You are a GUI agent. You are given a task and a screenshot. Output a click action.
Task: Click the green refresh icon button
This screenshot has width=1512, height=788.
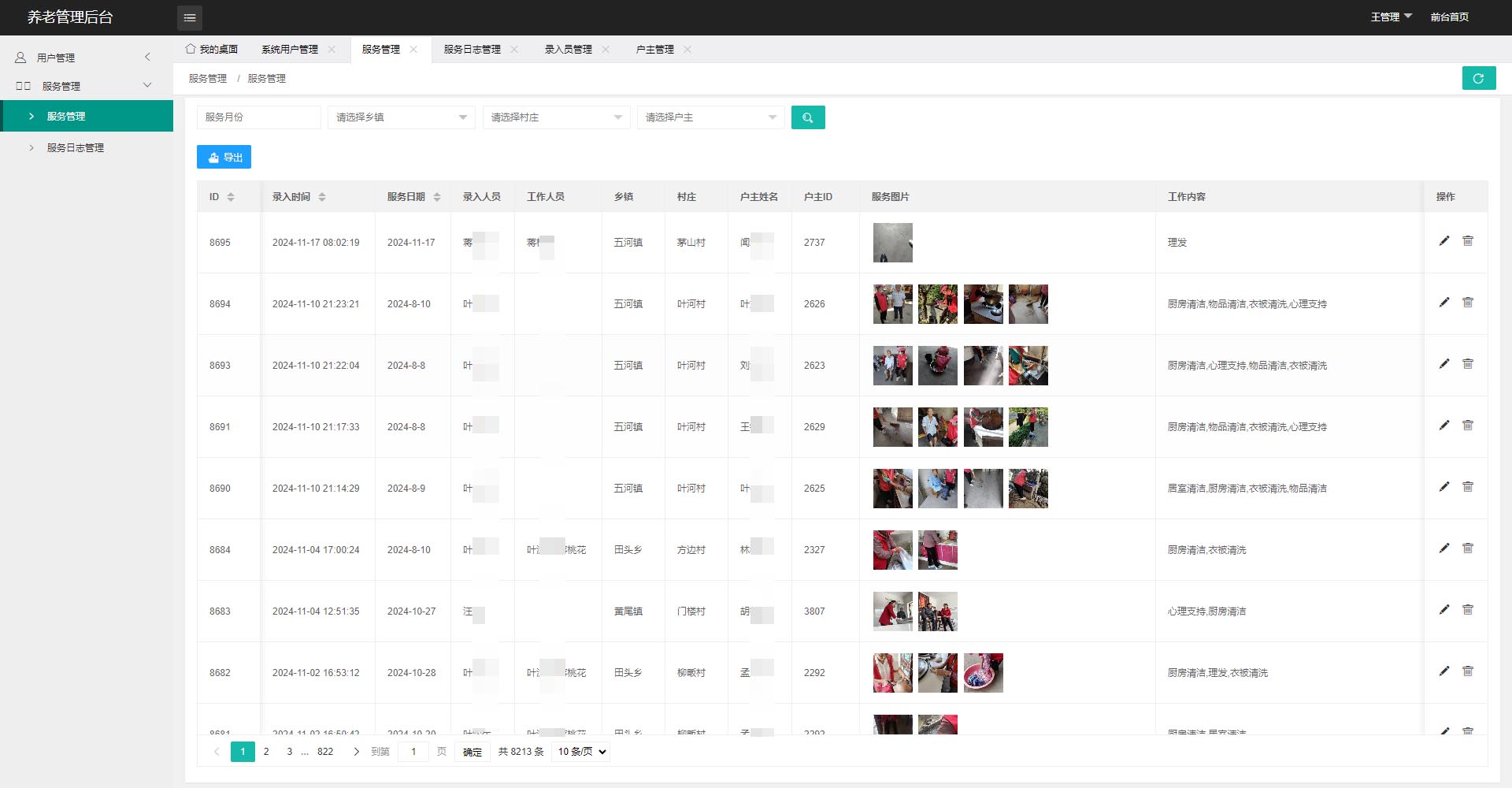(1478, 78)
